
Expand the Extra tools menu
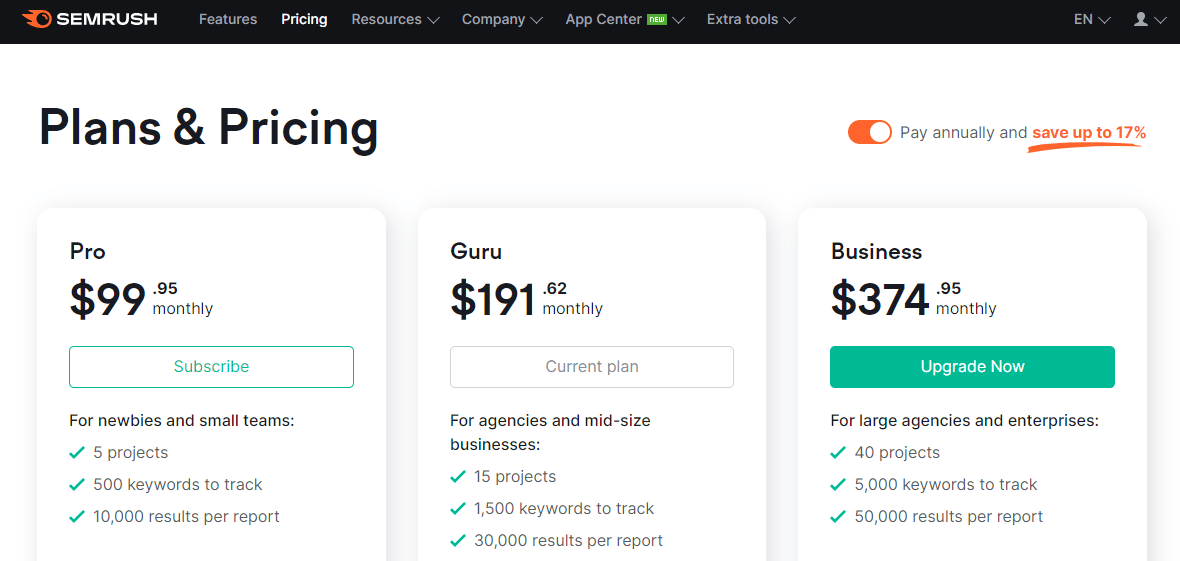point(751,20)
